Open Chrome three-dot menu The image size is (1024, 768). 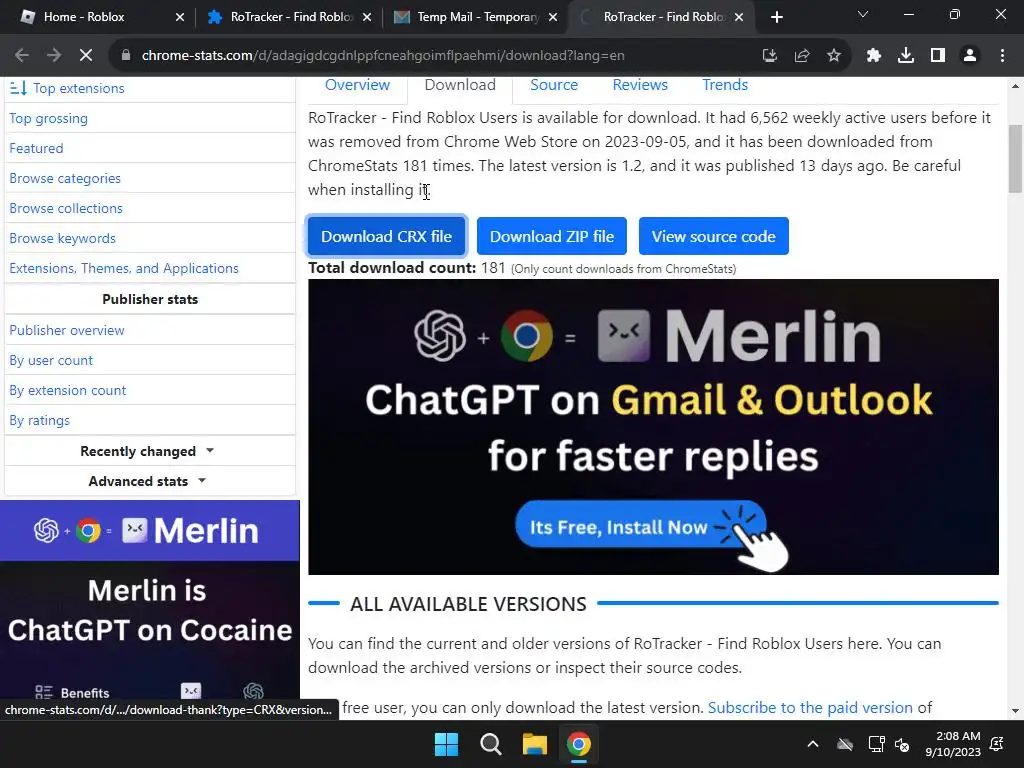click(1002, 56)
